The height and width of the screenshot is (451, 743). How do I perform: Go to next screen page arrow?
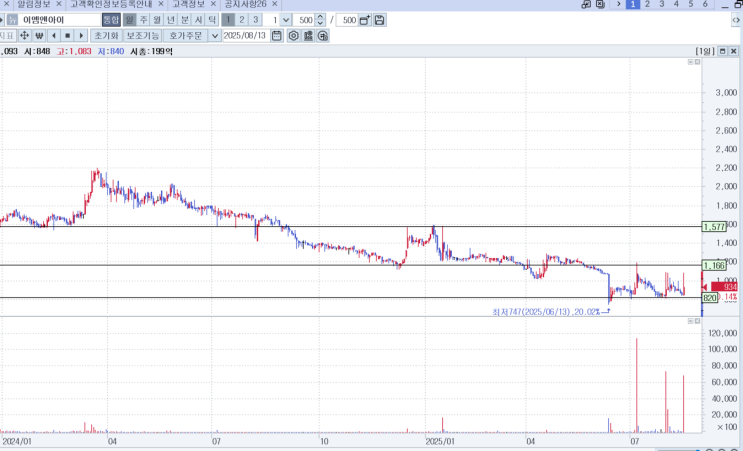618,4
